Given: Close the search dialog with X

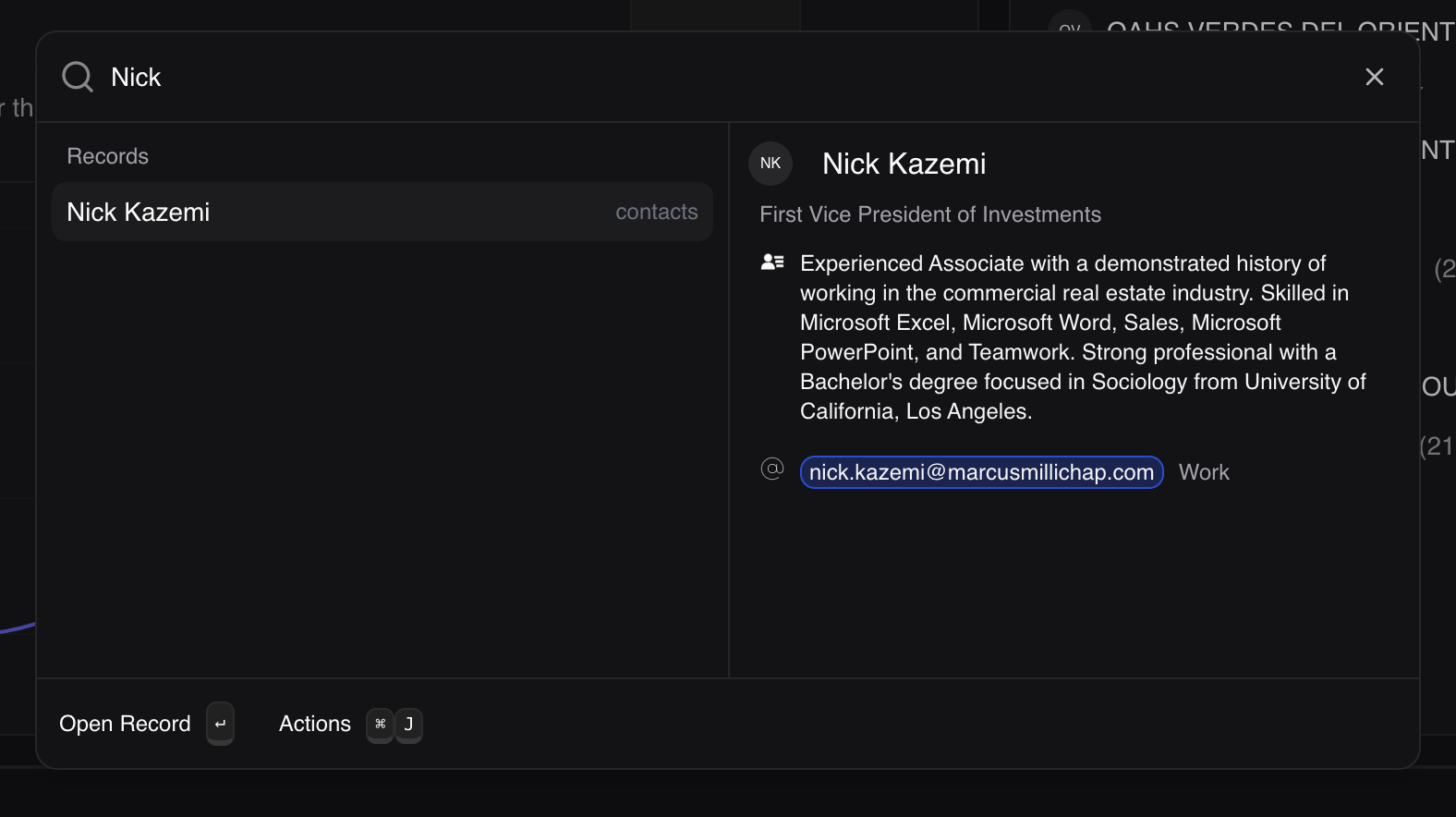Looking at the screenshot, I should [1375, 77].
